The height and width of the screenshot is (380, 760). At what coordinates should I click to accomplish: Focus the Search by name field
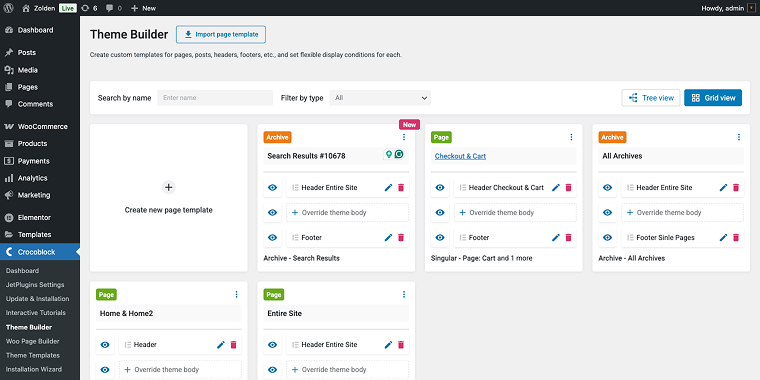215,98
